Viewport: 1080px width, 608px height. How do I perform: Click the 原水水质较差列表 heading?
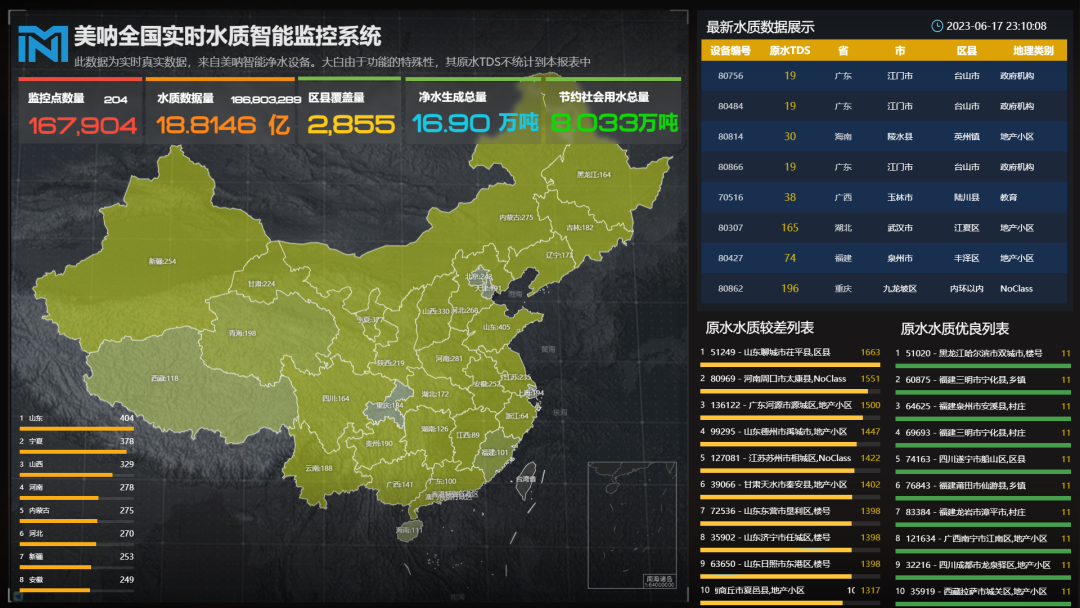point(759,328)
